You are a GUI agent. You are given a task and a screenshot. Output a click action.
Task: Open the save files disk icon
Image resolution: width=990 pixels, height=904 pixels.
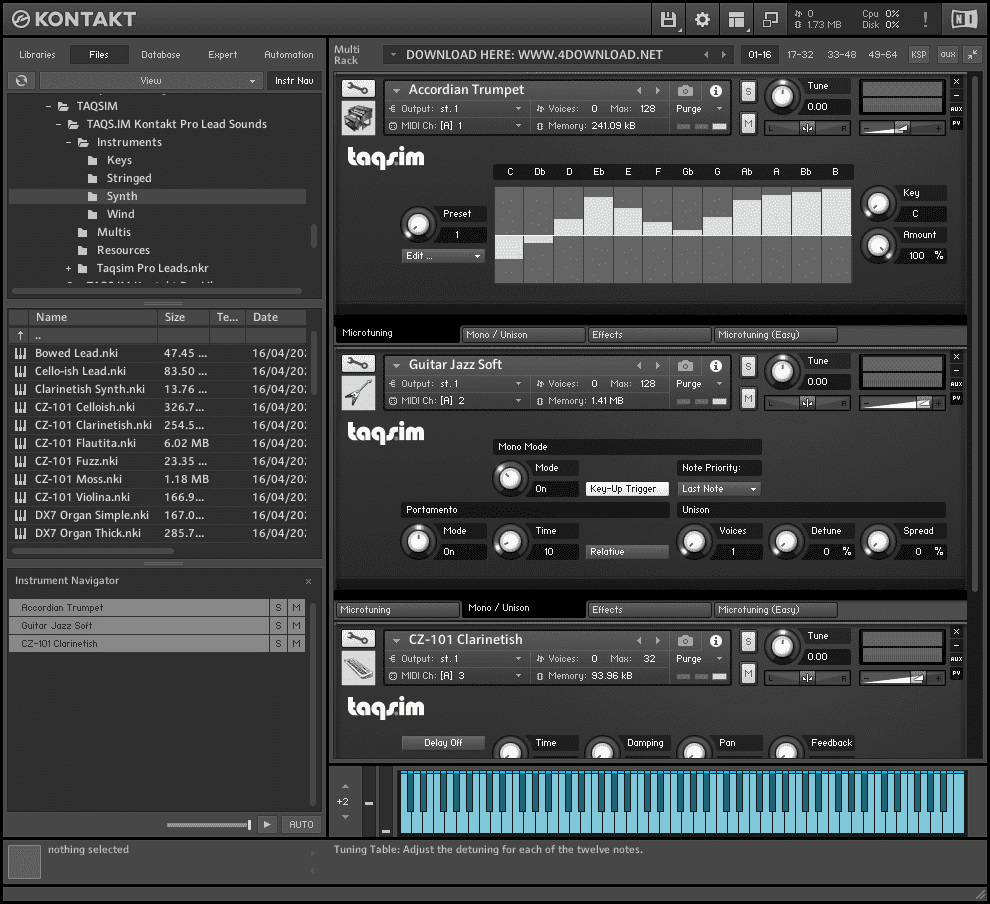[x=668, y=20]
